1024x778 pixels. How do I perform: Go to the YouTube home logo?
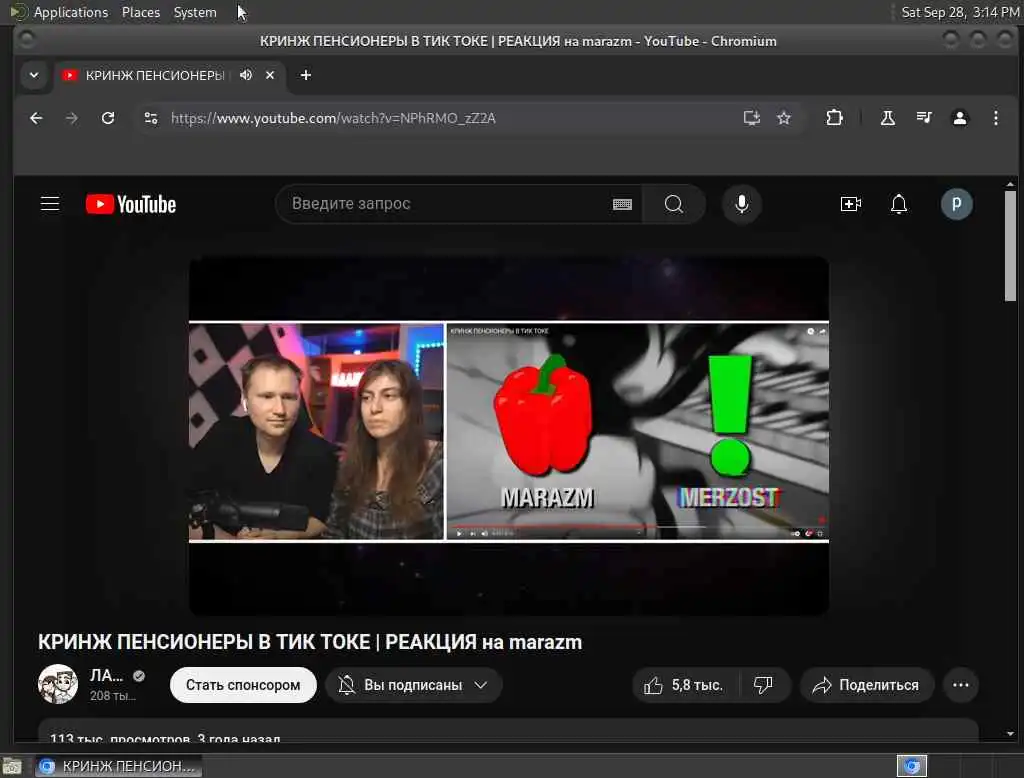pyautogui.click(x=131, y=204)
